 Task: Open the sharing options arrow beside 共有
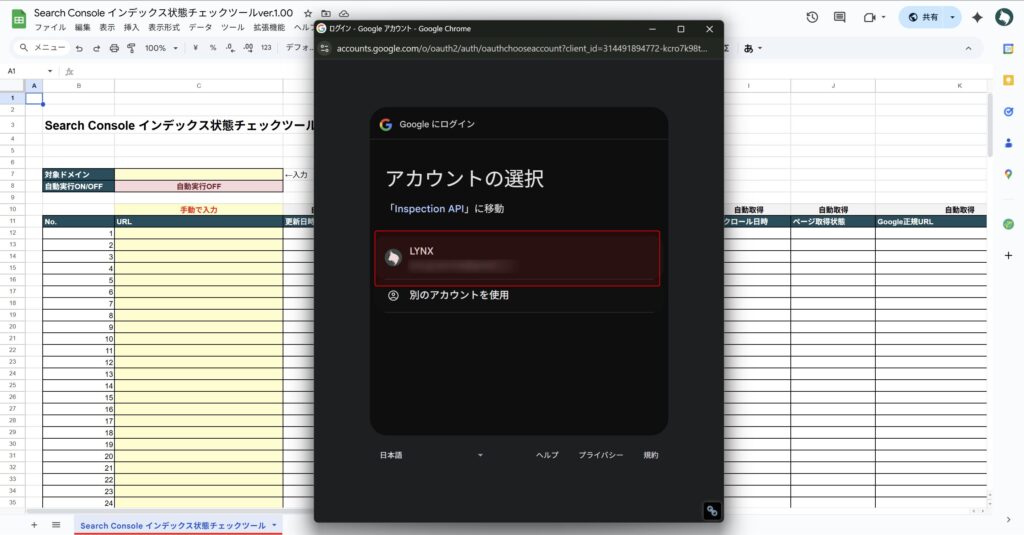pos(952,17)
